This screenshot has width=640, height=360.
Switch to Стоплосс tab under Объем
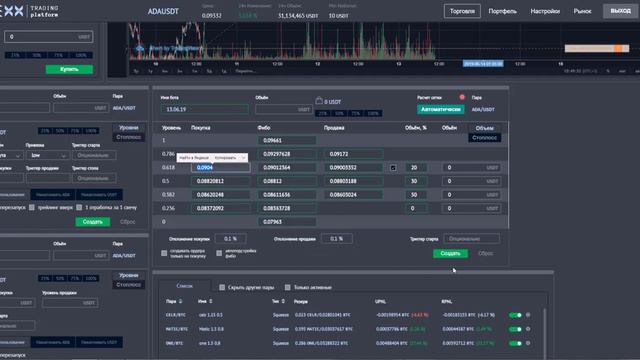point(484,138)
